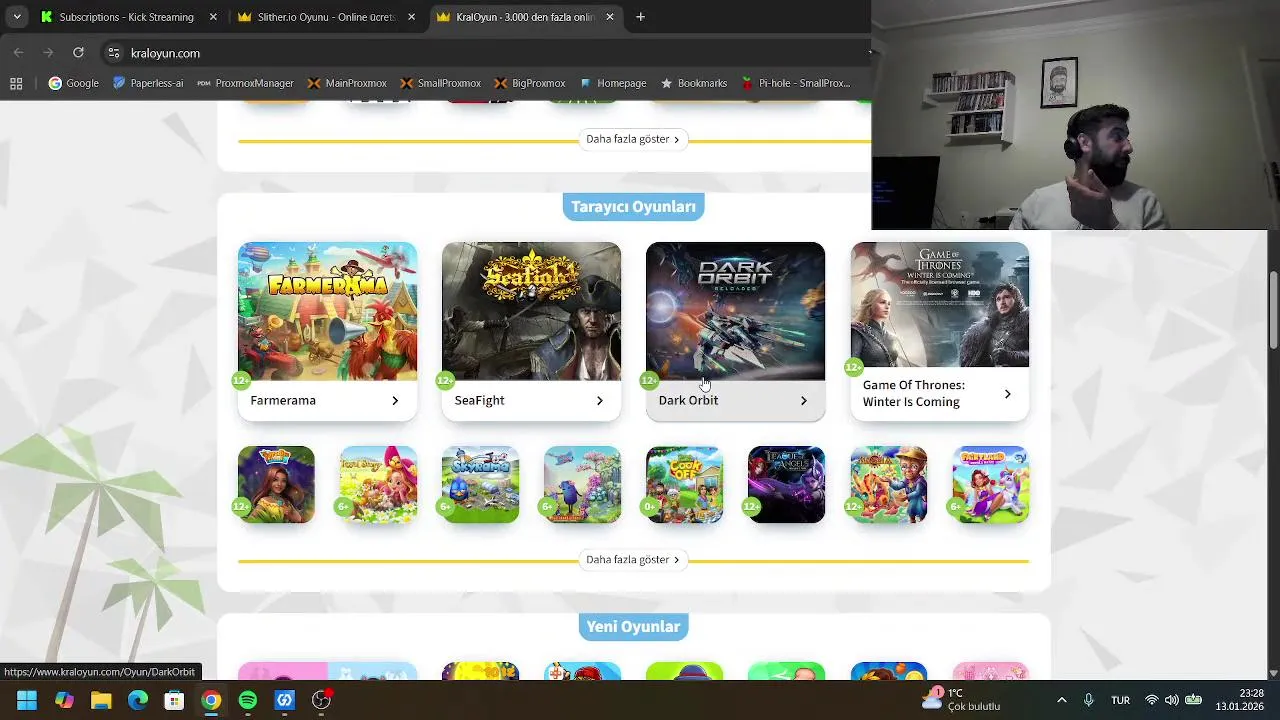The image size is (1280, 720).
Task: Open the Windows Start menu
Action: (x=27, y=700)
